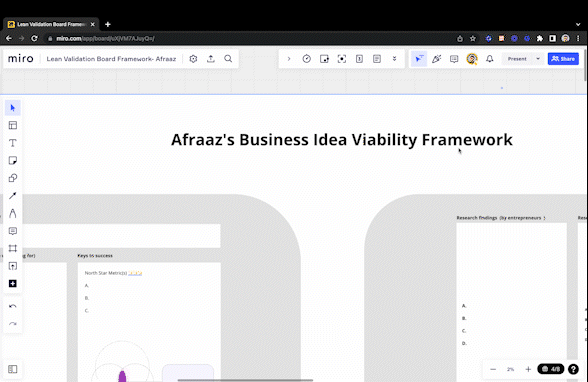Start screen focus capture tool
This screenshot has width=588, height=382.
pos(342,59)
